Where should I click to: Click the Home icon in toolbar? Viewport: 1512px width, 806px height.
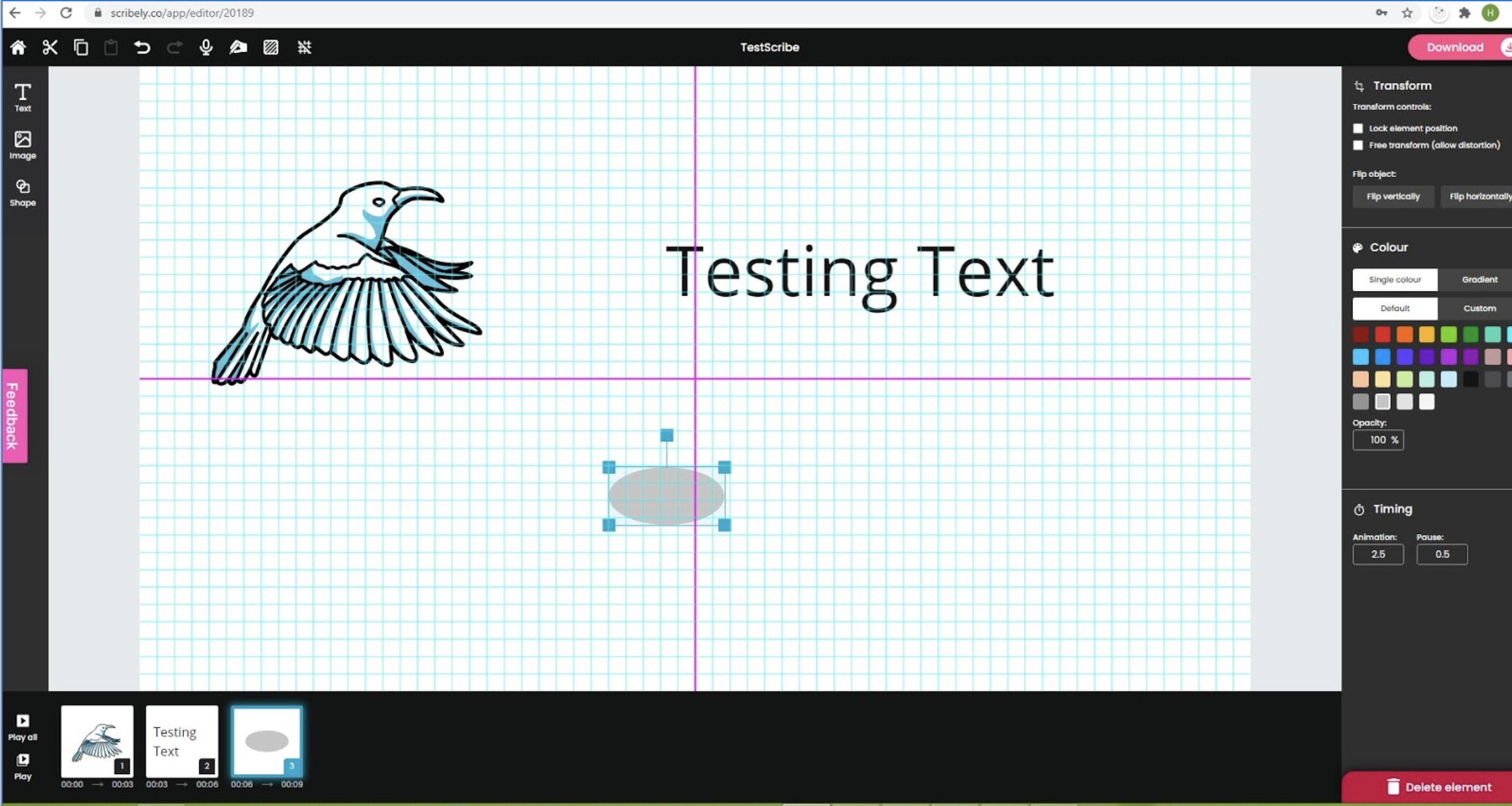[x=18, y=47]
